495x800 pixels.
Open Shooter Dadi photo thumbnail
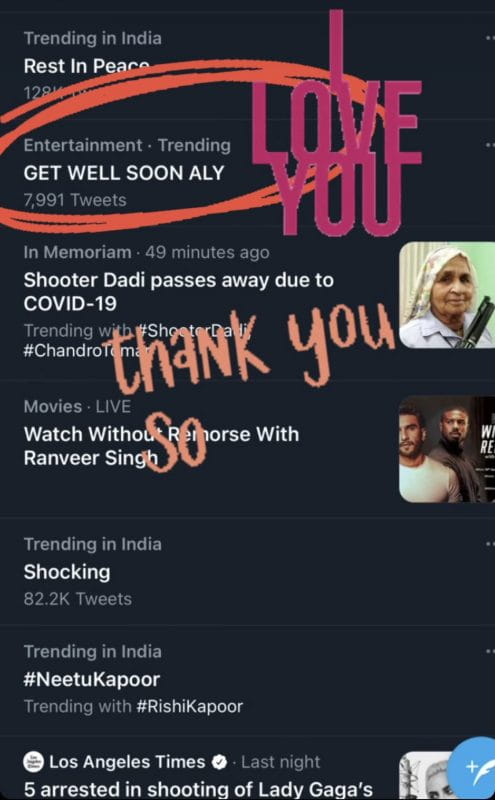[x=447, y=295]
